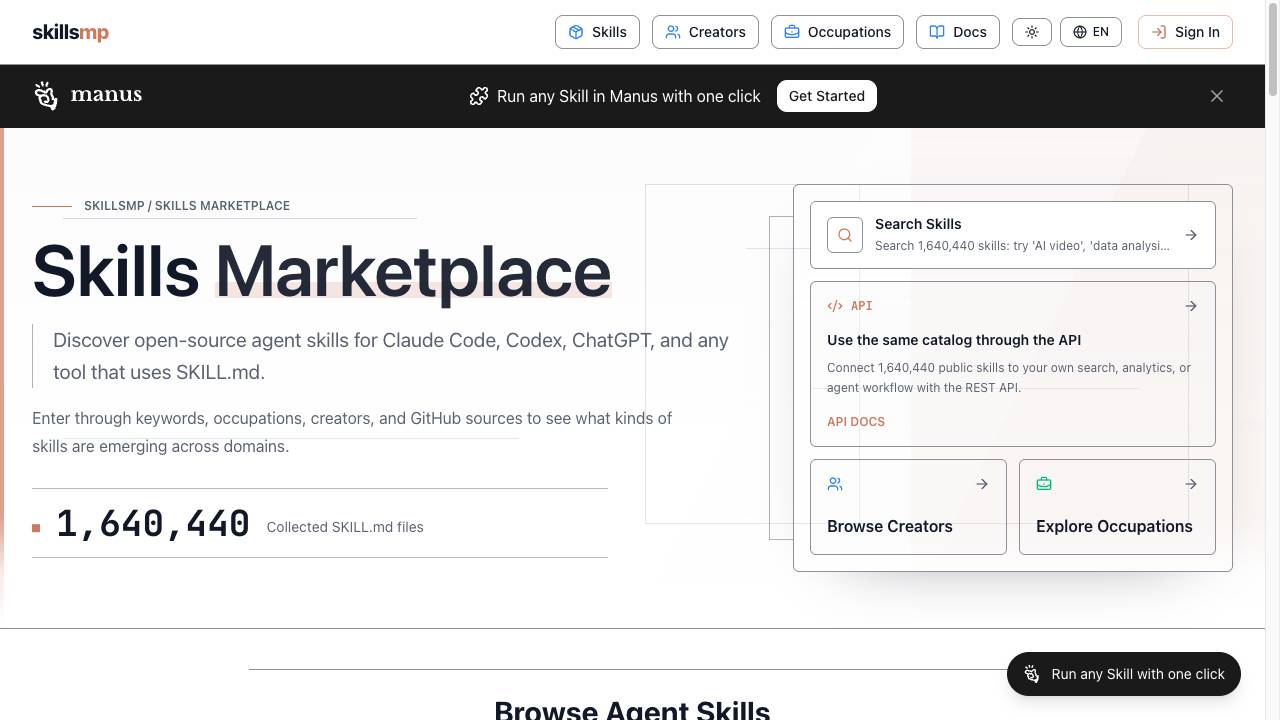
Task: Click the briefcase icon in Occupations nav
Action: click(x=792, y=32)
